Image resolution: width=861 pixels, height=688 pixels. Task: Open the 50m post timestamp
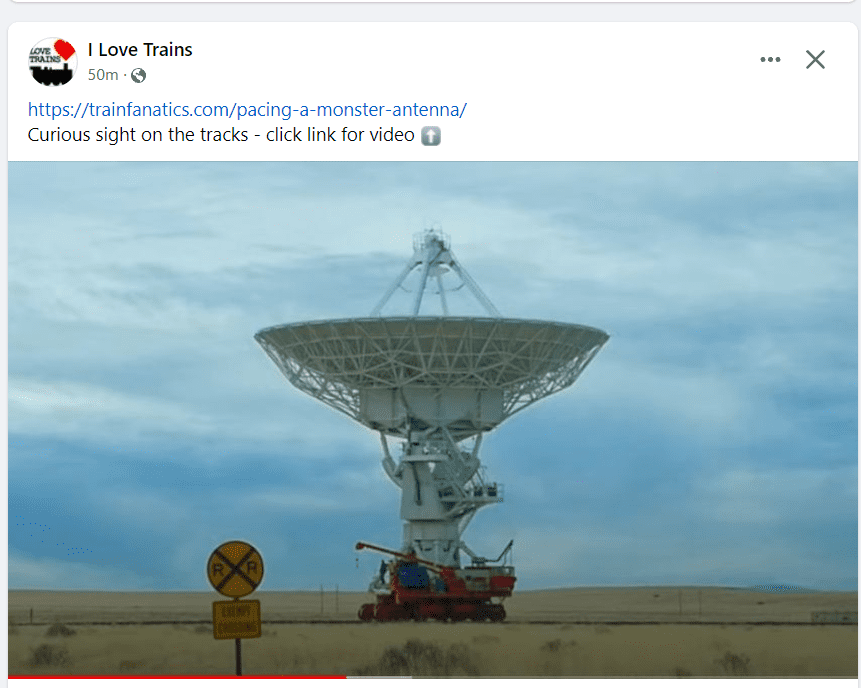[x=103, y=75]
